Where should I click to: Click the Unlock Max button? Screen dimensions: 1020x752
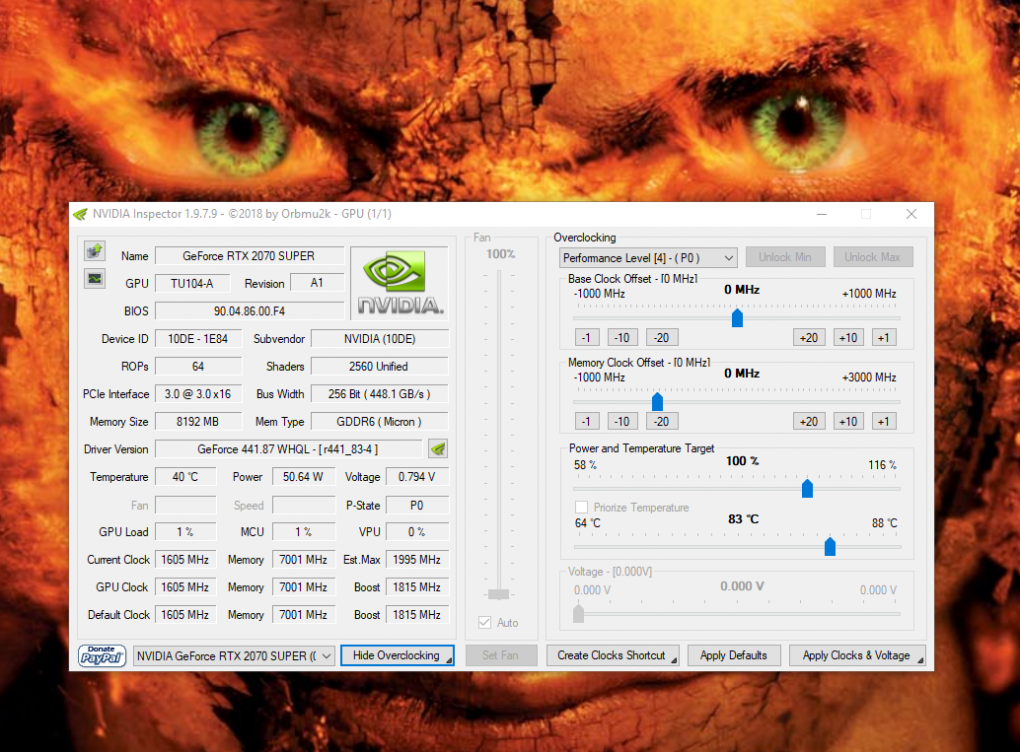[x=872, y=257]
